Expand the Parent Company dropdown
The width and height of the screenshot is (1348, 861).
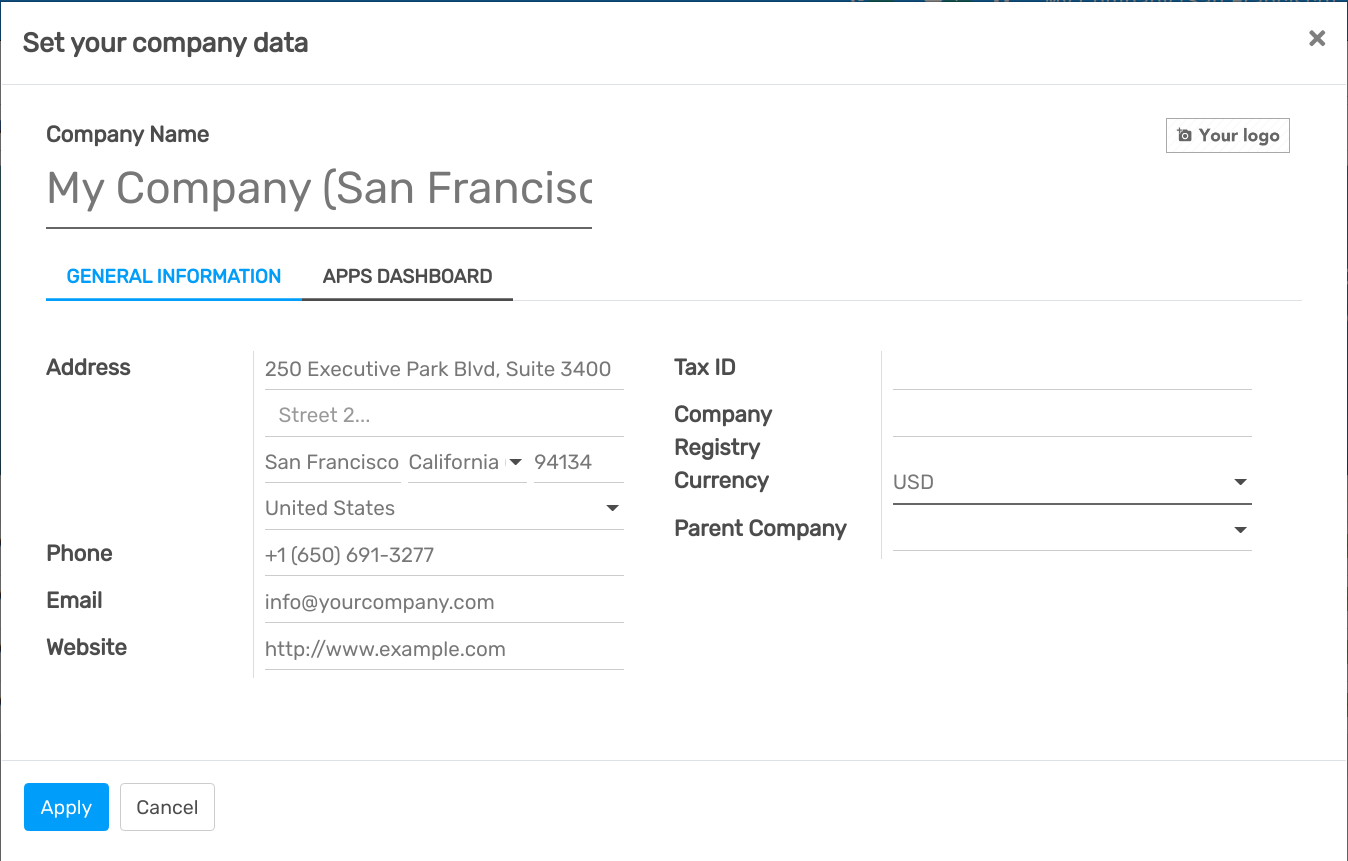pos(1240,530)
